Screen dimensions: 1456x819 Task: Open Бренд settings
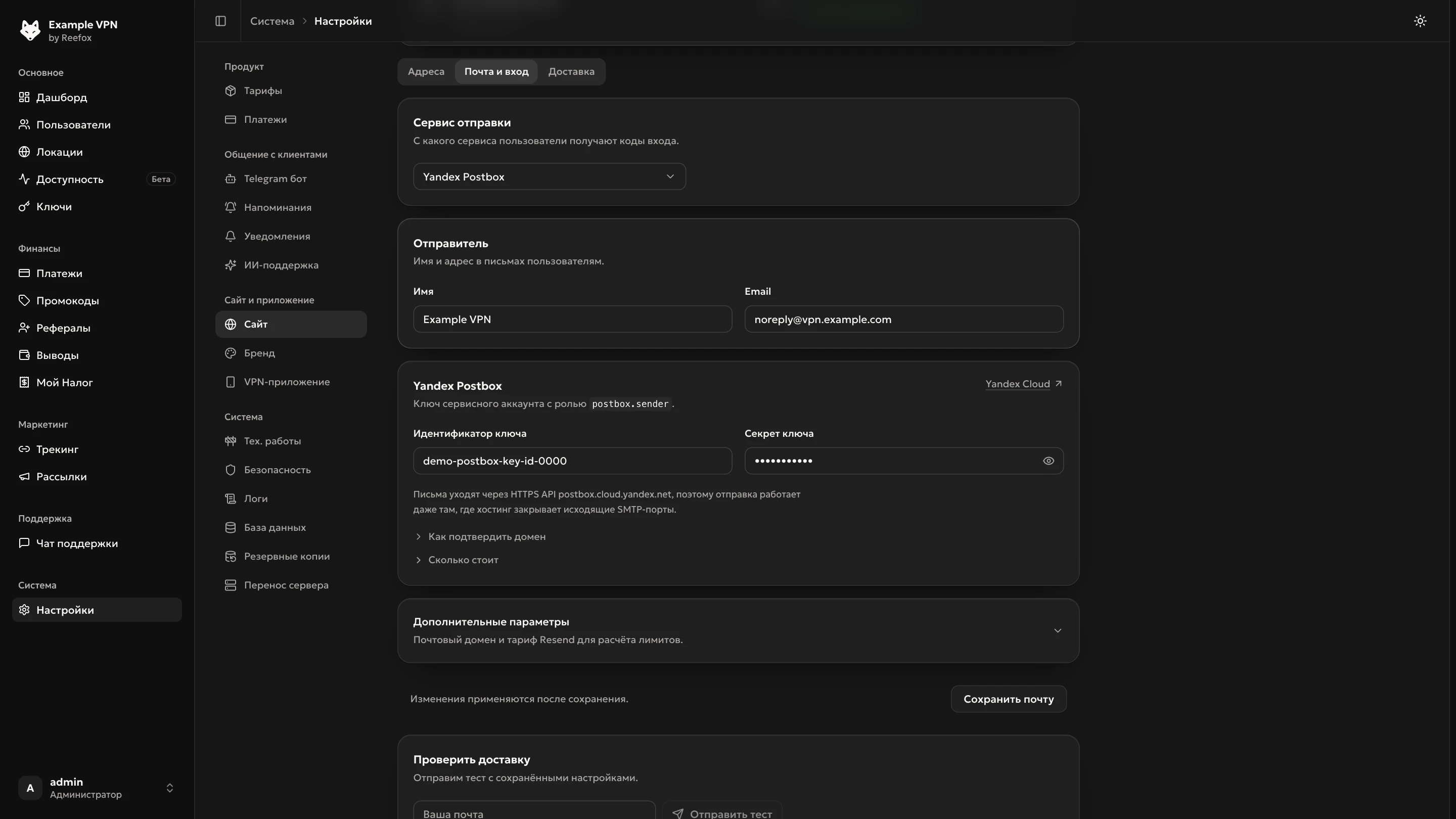tap(291, 353)
